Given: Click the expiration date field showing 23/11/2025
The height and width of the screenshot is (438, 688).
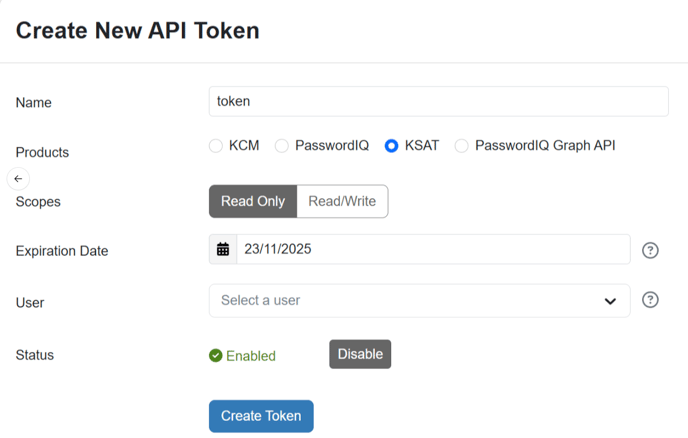Looking at the screenshot, I should (433, 249).
